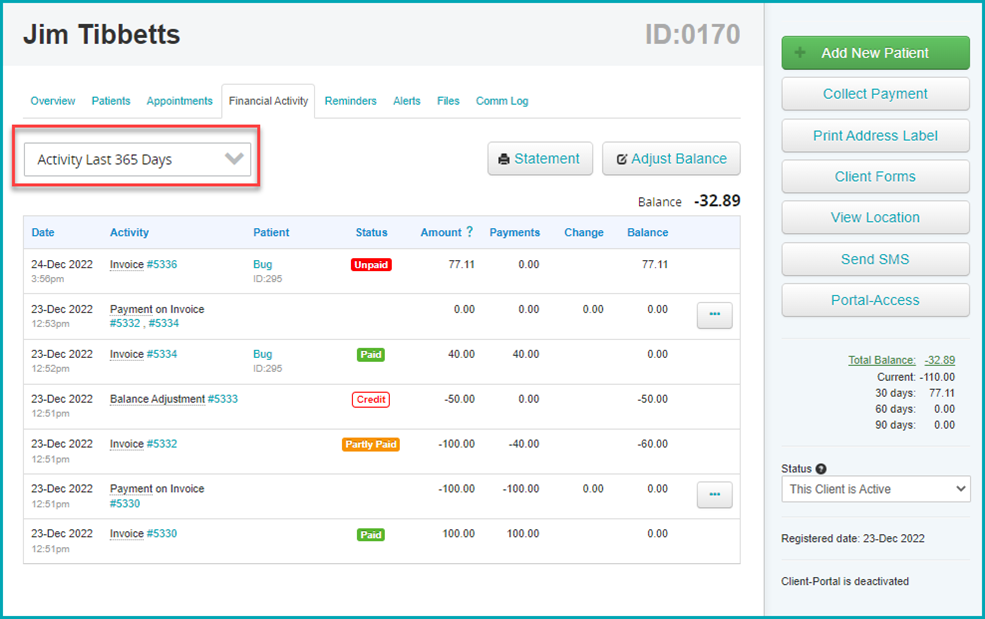The height and width of the screenshot is (619, 985).
Task: Click the question mark beside the Amount column
Action: point(470,232)
